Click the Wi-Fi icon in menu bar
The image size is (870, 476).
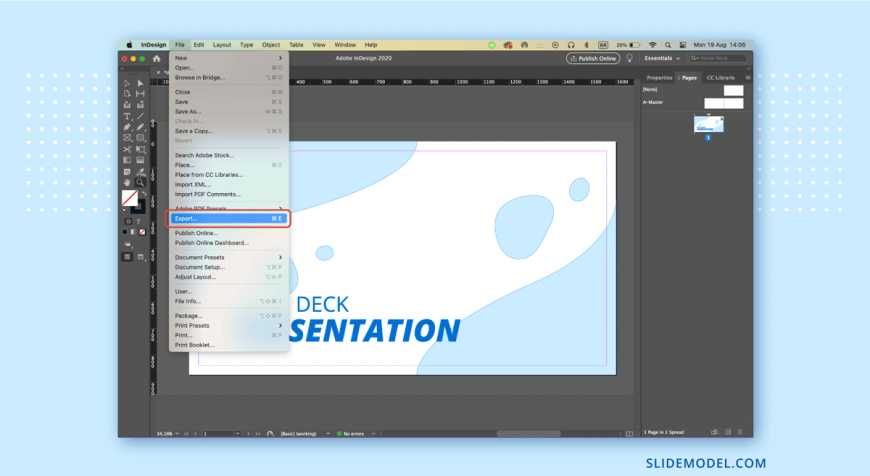point(652,45)
